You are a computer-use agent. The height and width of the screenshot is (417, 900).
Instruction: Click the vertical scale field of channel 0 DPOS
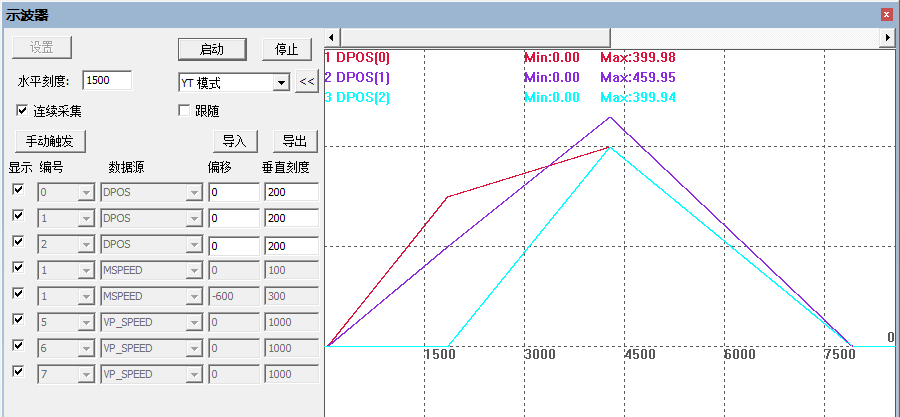292,192
